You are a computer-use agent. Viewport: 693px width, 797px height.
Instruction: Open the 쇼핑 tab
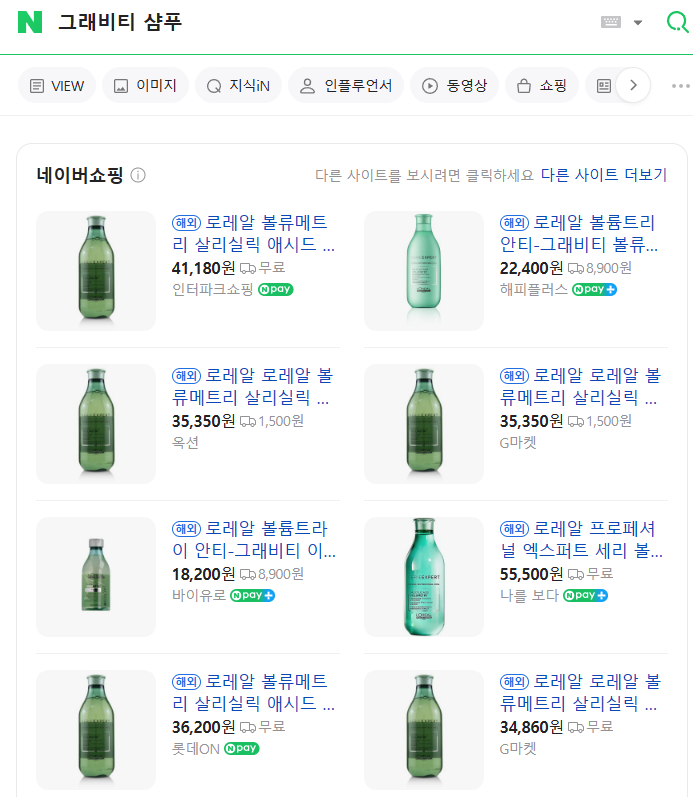(541, 86)
